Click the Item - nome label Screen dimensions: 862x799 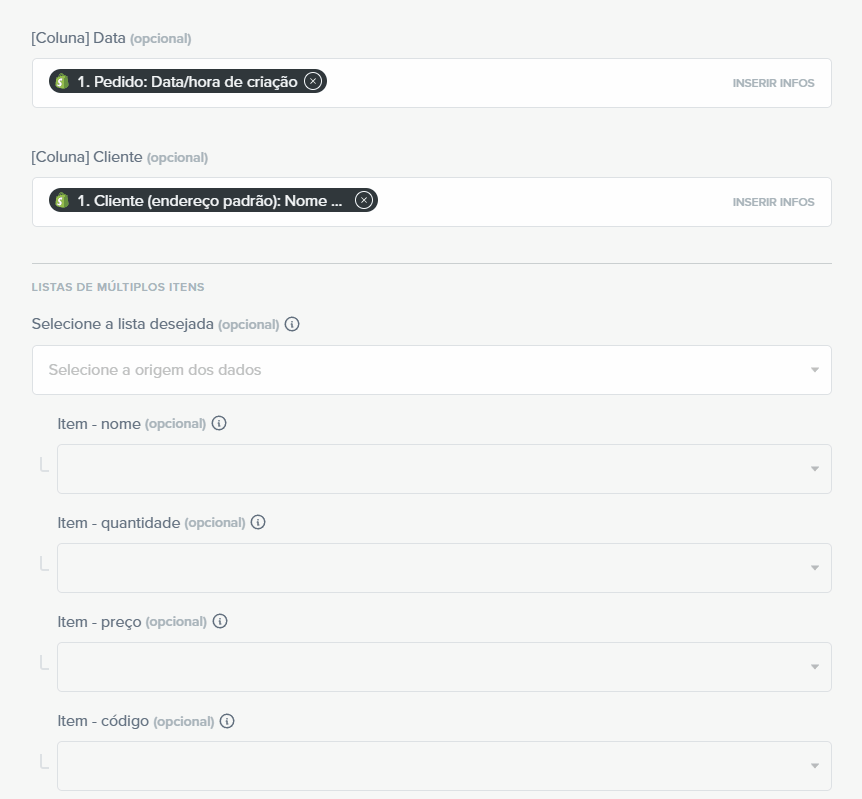point(99,423)
